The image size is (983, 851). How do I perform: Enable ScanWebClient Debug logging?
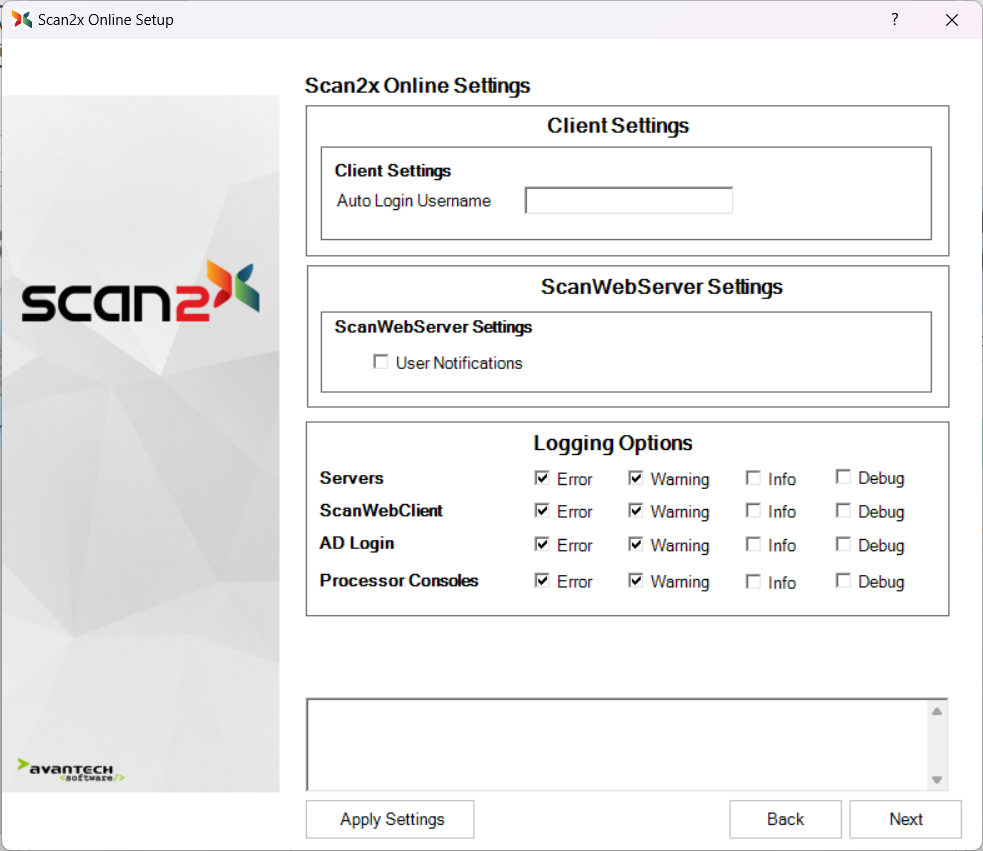click(843, 511)
